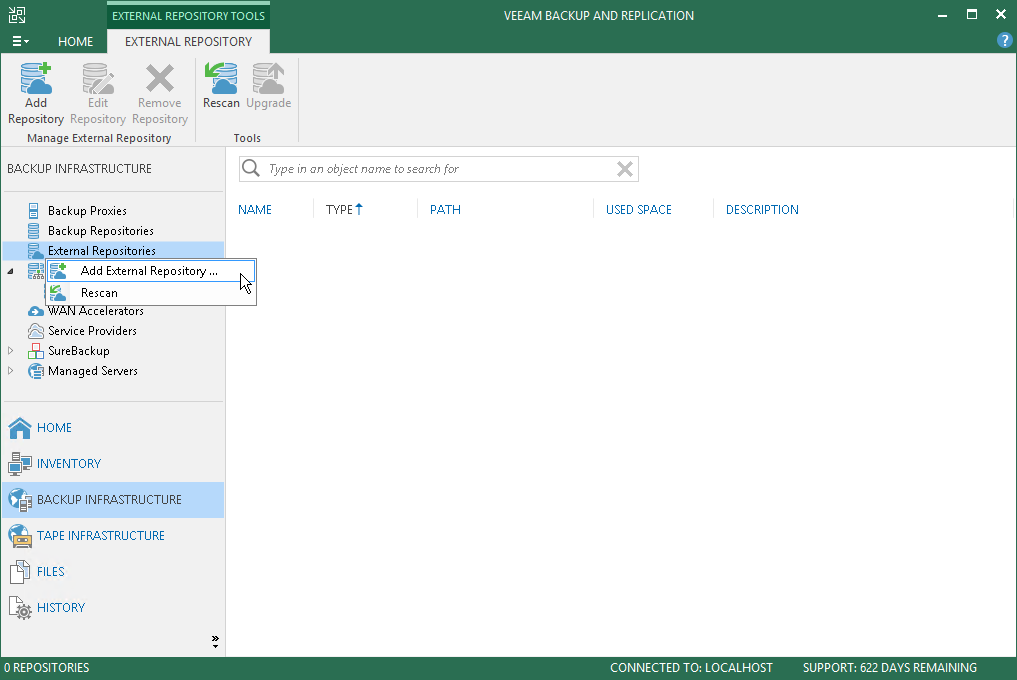Select External Repositories tree node
Image resolution: width=1017 pixels, height=680 pixels.
click(114, 250)
